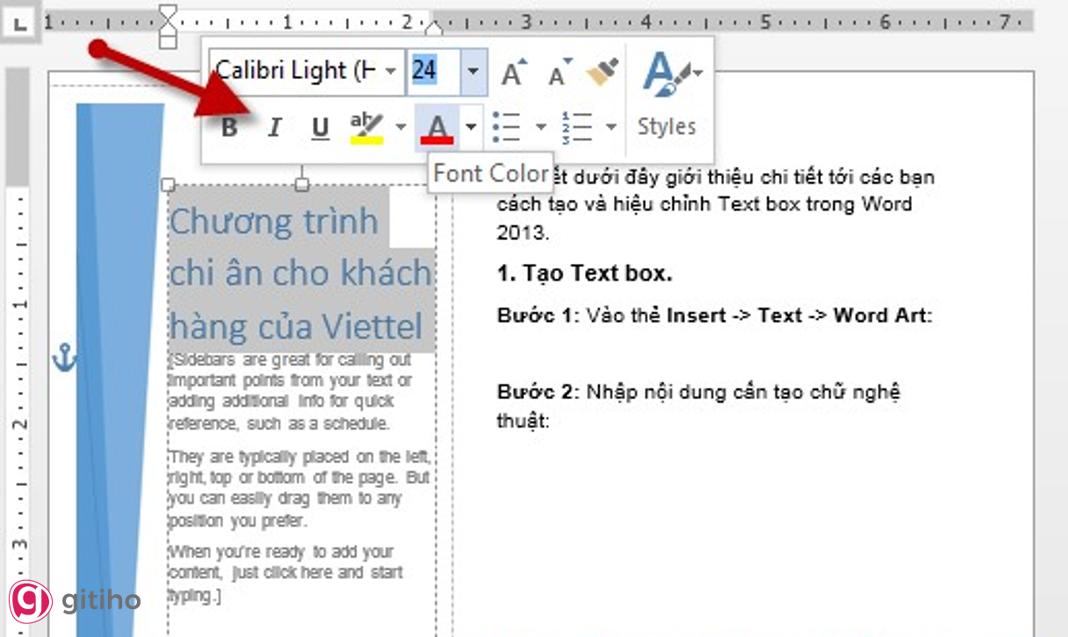
Task: Italicize the selected heading
Action: click(x=274, y=127)
